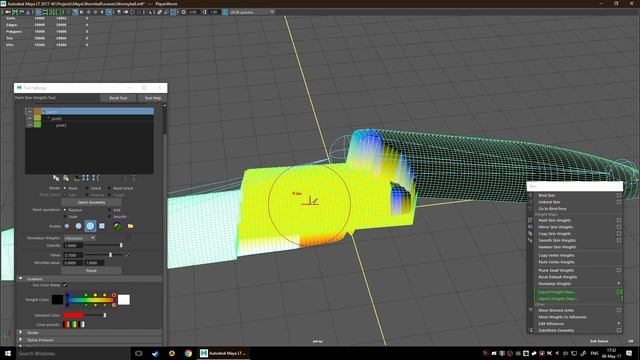Viewport: 640px width, 360px height.
Task: Click the Reset Tool button
Action: pyautogui.click(x=118, y=98)
